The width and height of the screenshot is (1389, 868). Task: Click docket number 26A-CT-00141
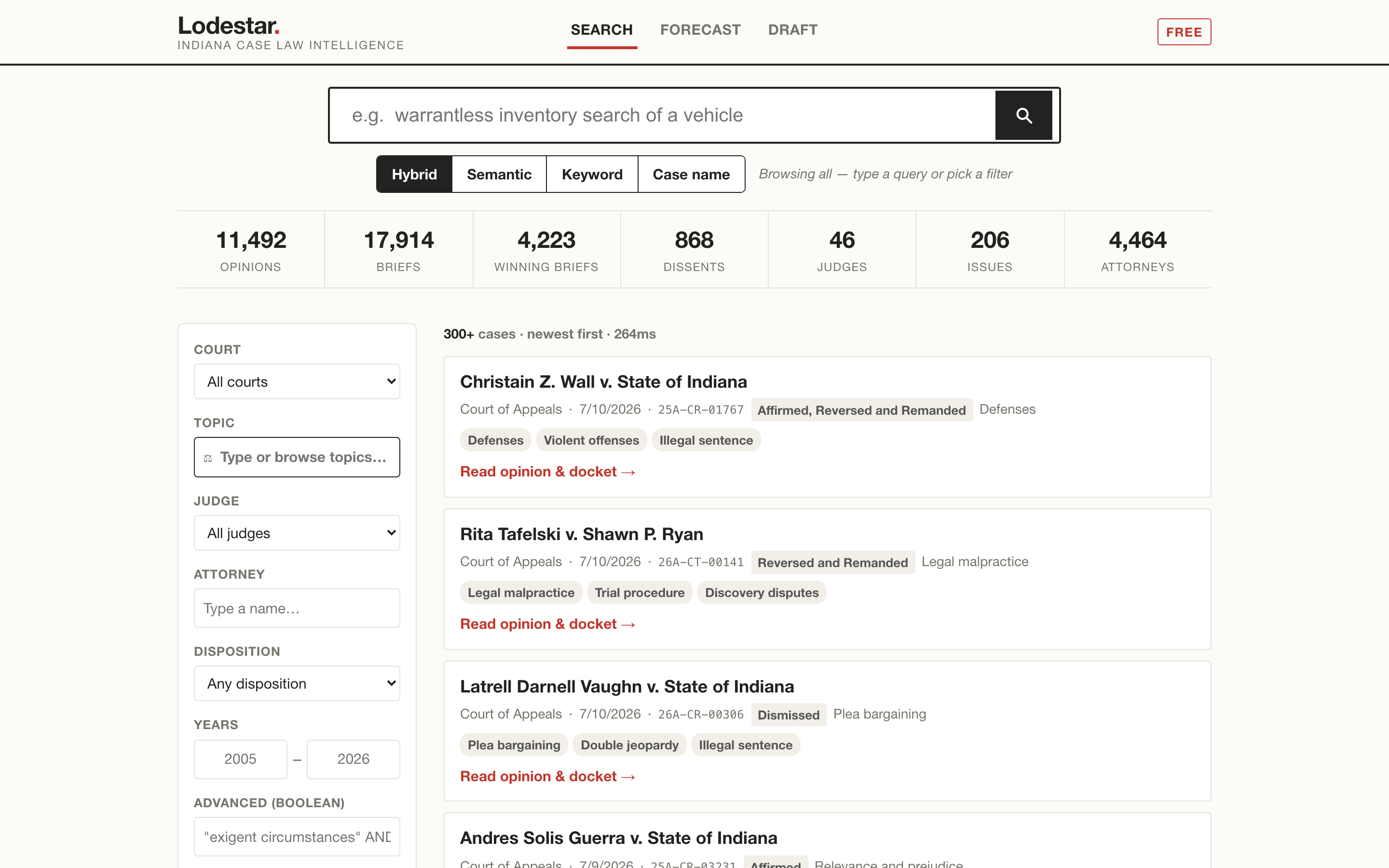pyautogui.click(x=700, y=562)
